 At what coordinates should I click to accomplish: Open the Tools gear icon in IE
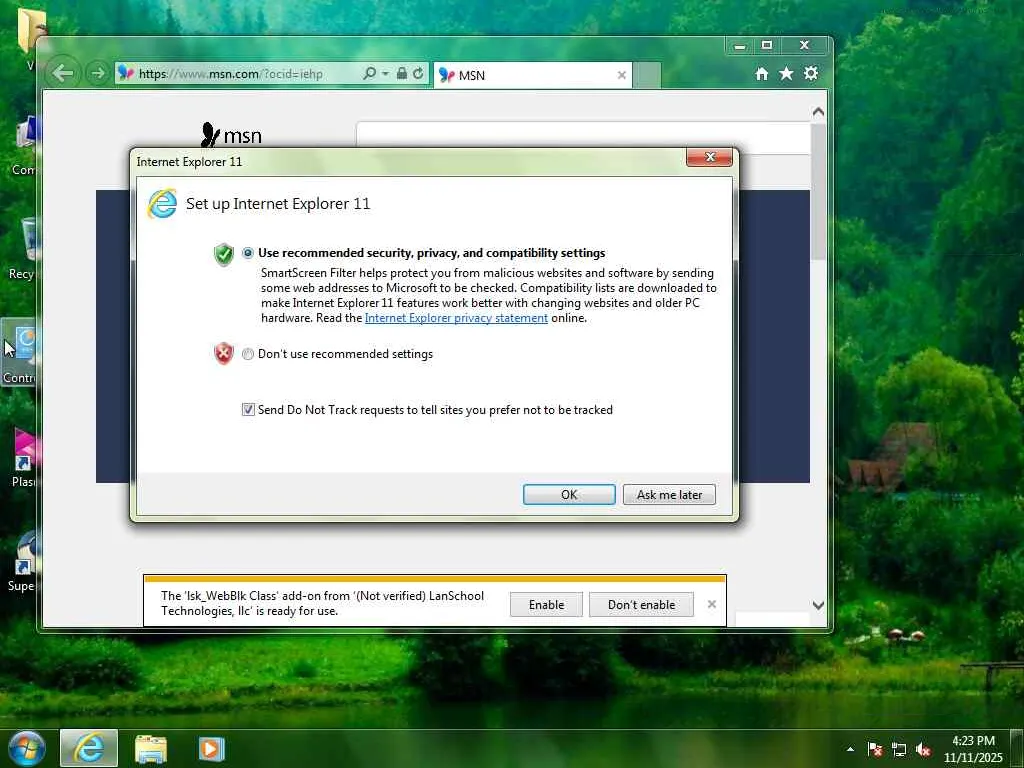pos(810,73)
